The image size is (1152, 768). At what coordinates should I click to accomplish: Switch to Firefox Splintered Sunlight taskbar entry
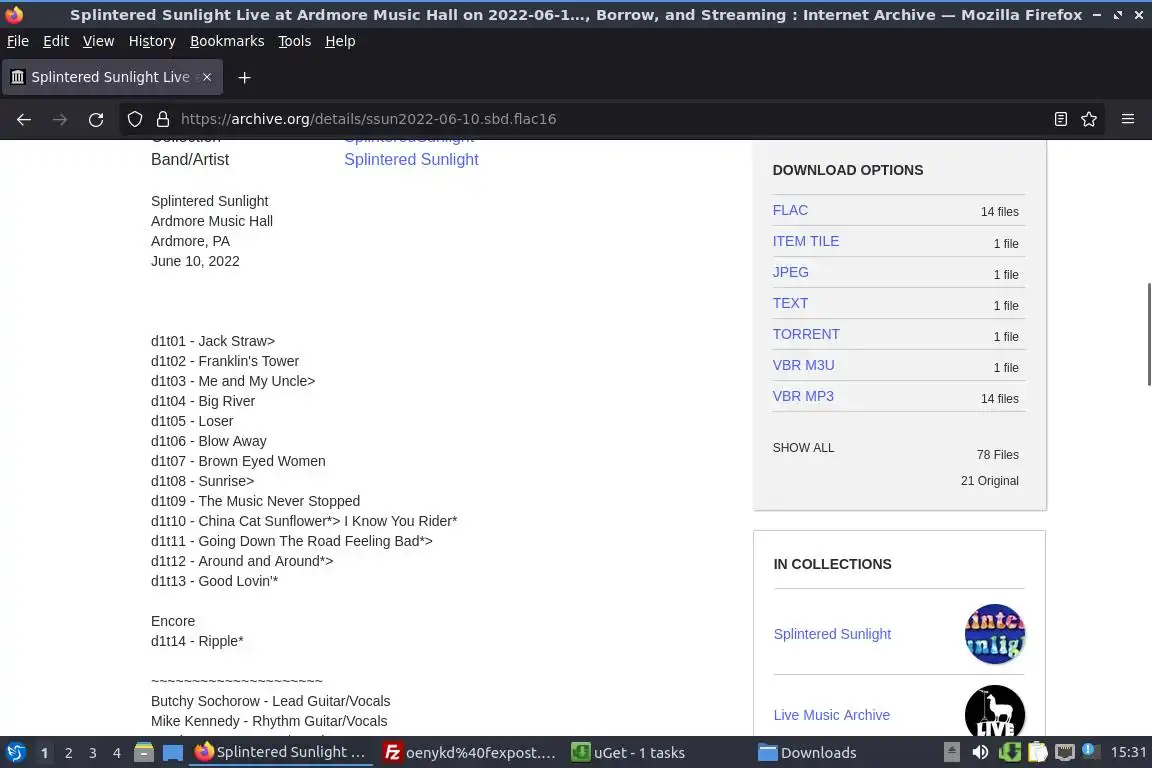click(281, 753)
